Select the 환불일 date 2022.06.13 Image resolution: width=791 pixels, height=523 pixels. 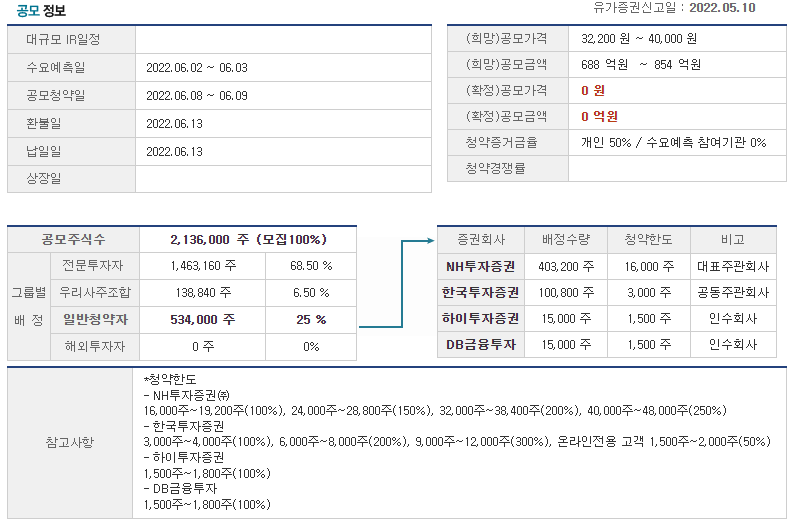coord(174,124)
